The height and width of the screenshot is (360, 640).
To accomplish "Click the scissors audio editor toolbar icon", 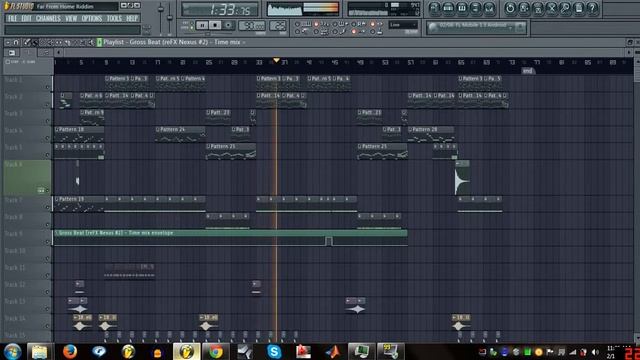I will (x=551, y=8).
